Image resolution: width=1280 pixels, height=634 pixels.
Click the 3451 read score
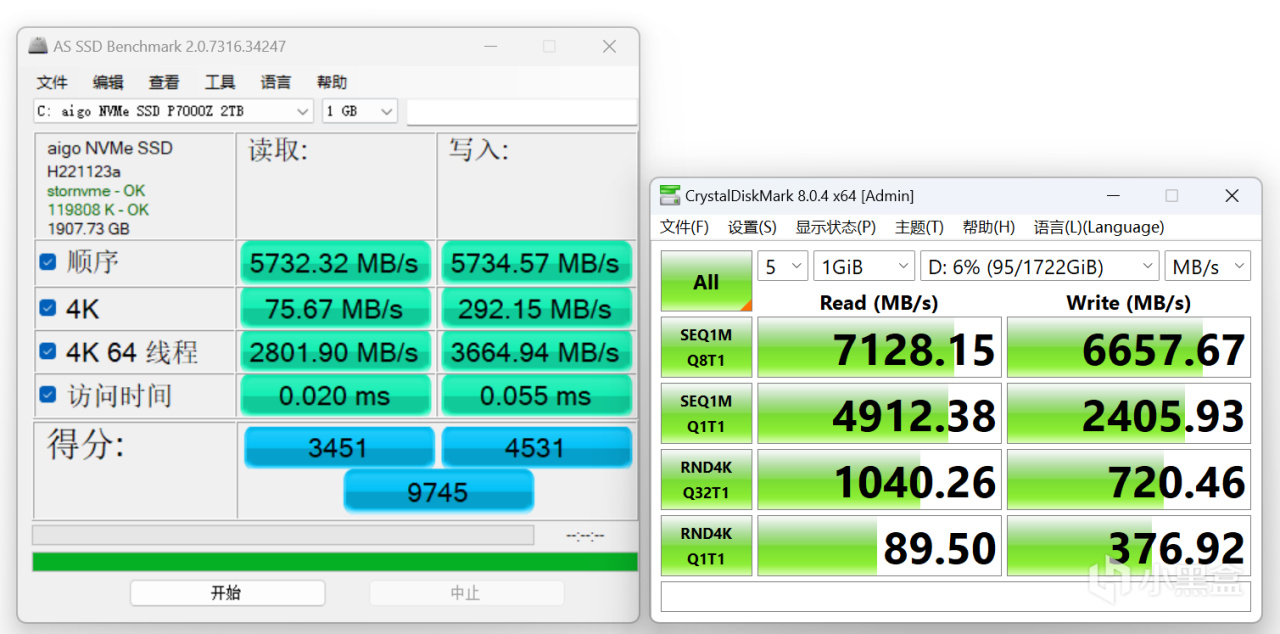[339, 447]
